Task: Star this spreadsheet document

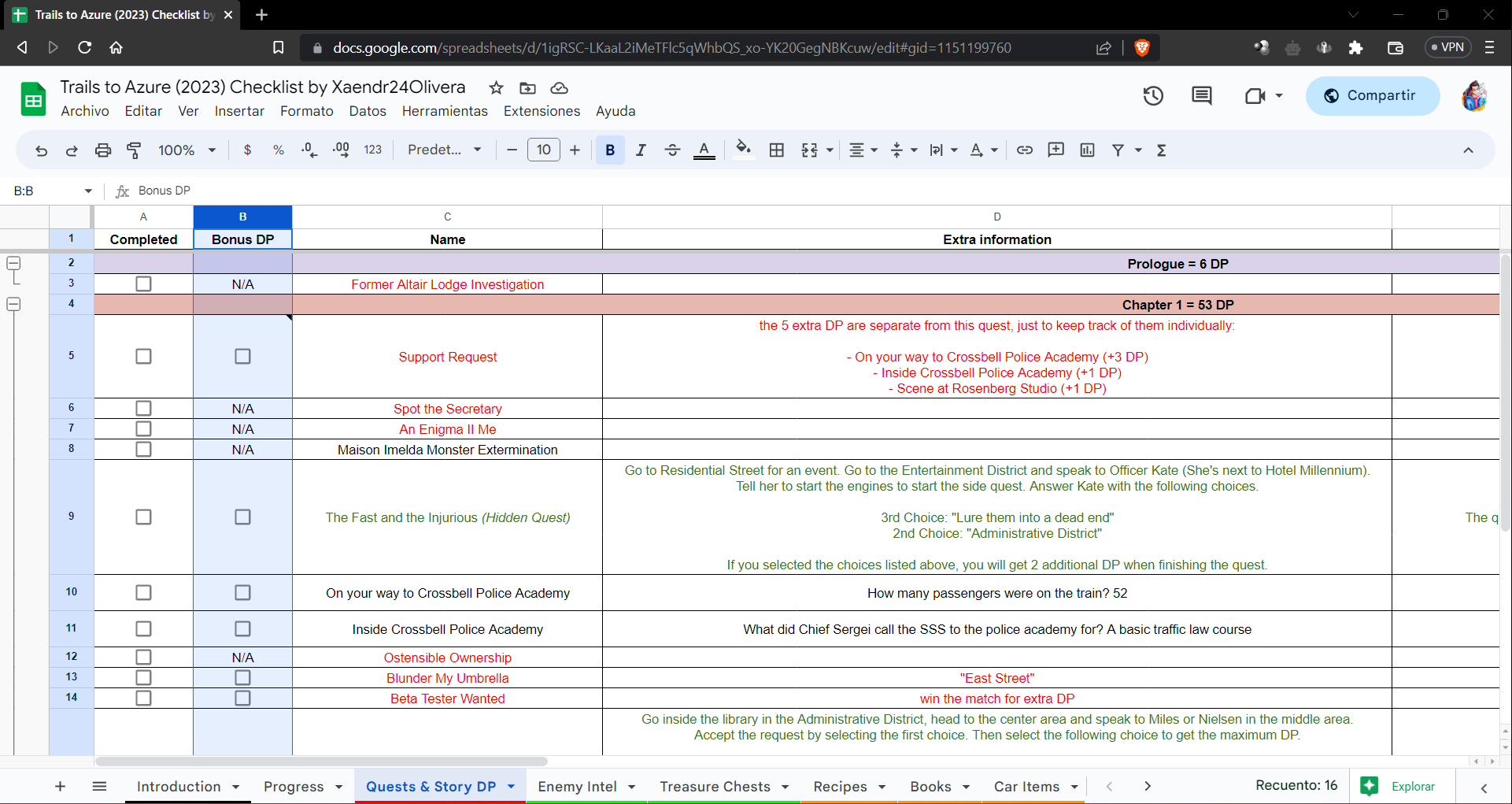Action: coord(496,87)
